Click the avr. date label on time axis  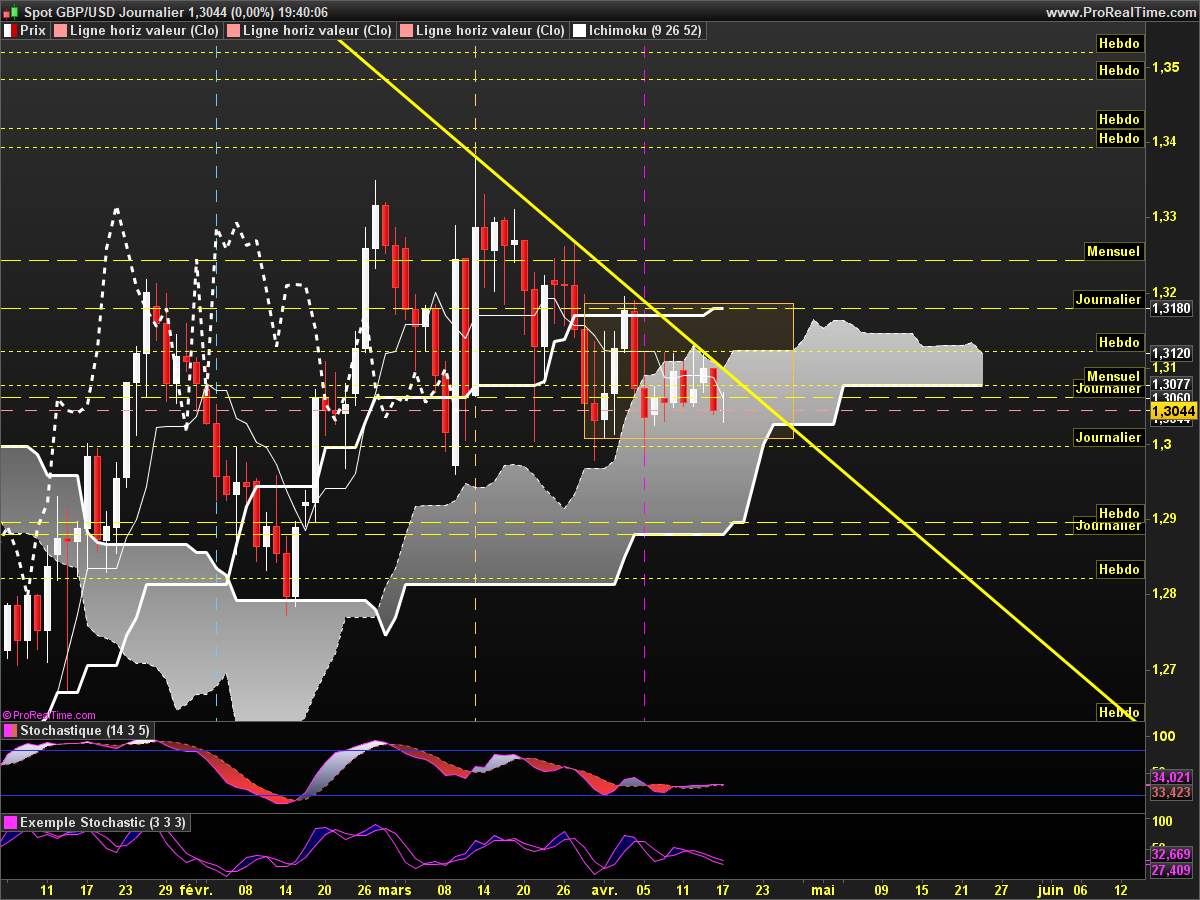[604, 889]
